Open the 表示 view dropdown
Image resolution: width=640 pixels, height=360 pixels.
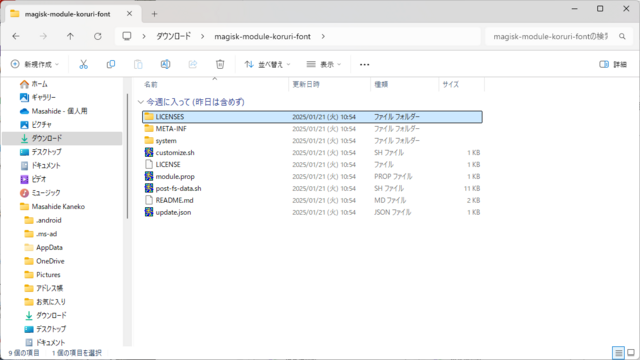(x=324, y=64)
